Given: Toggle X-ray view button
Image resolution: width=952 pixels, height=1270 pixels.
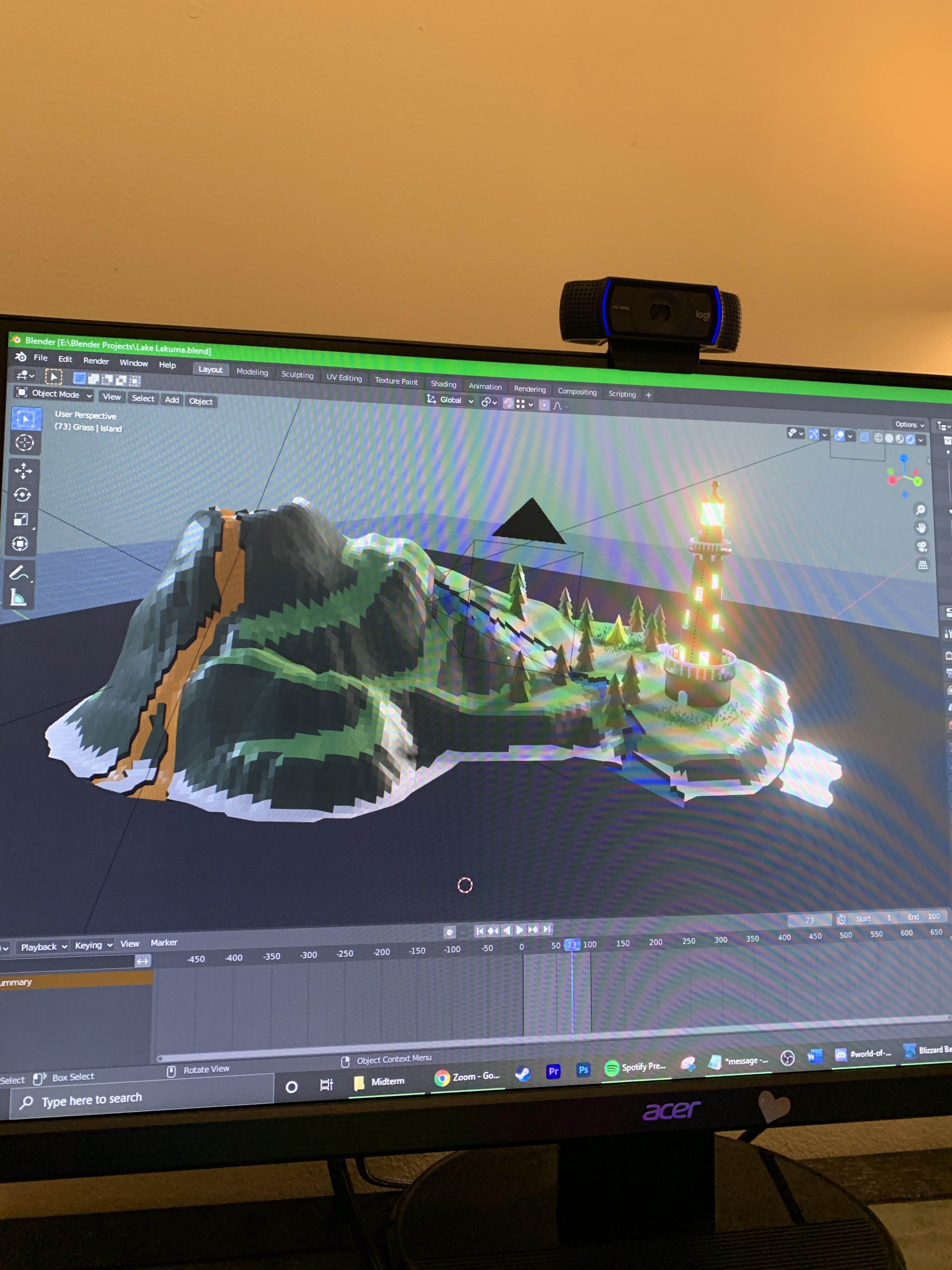Looking at the screenshot, I should 864,438.
